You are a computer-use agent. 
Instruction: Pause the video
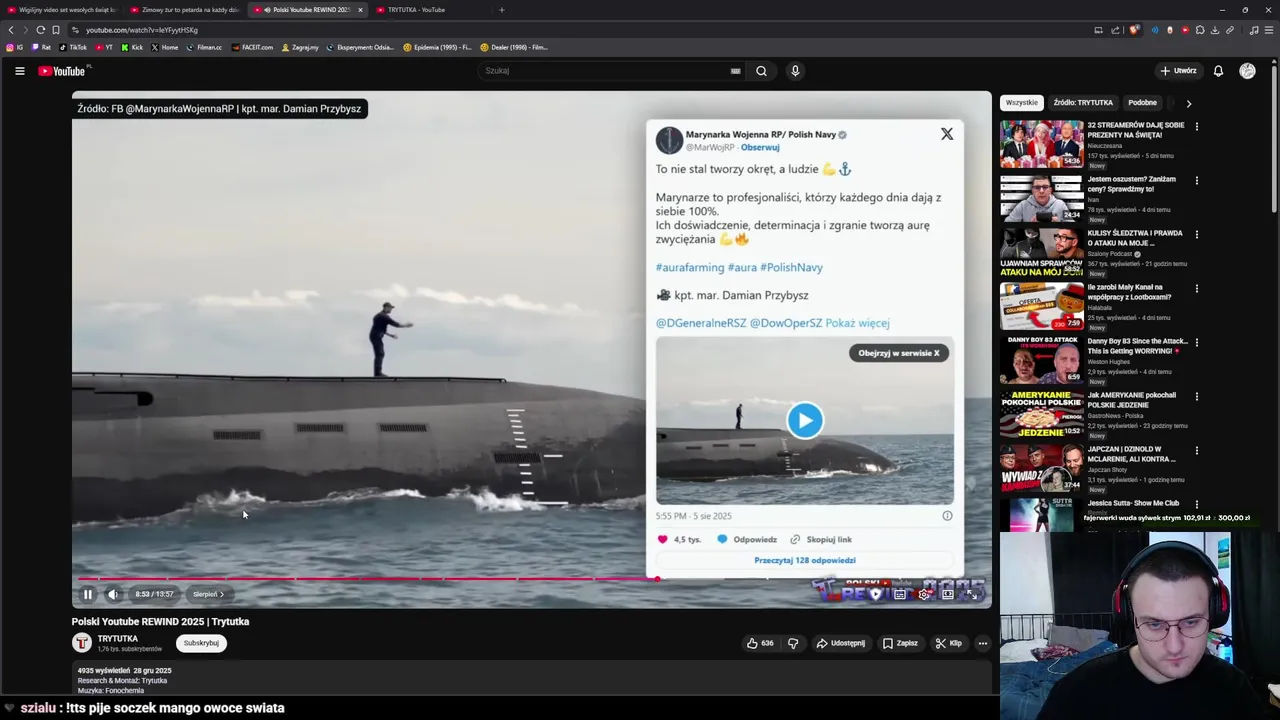[88, 594]
